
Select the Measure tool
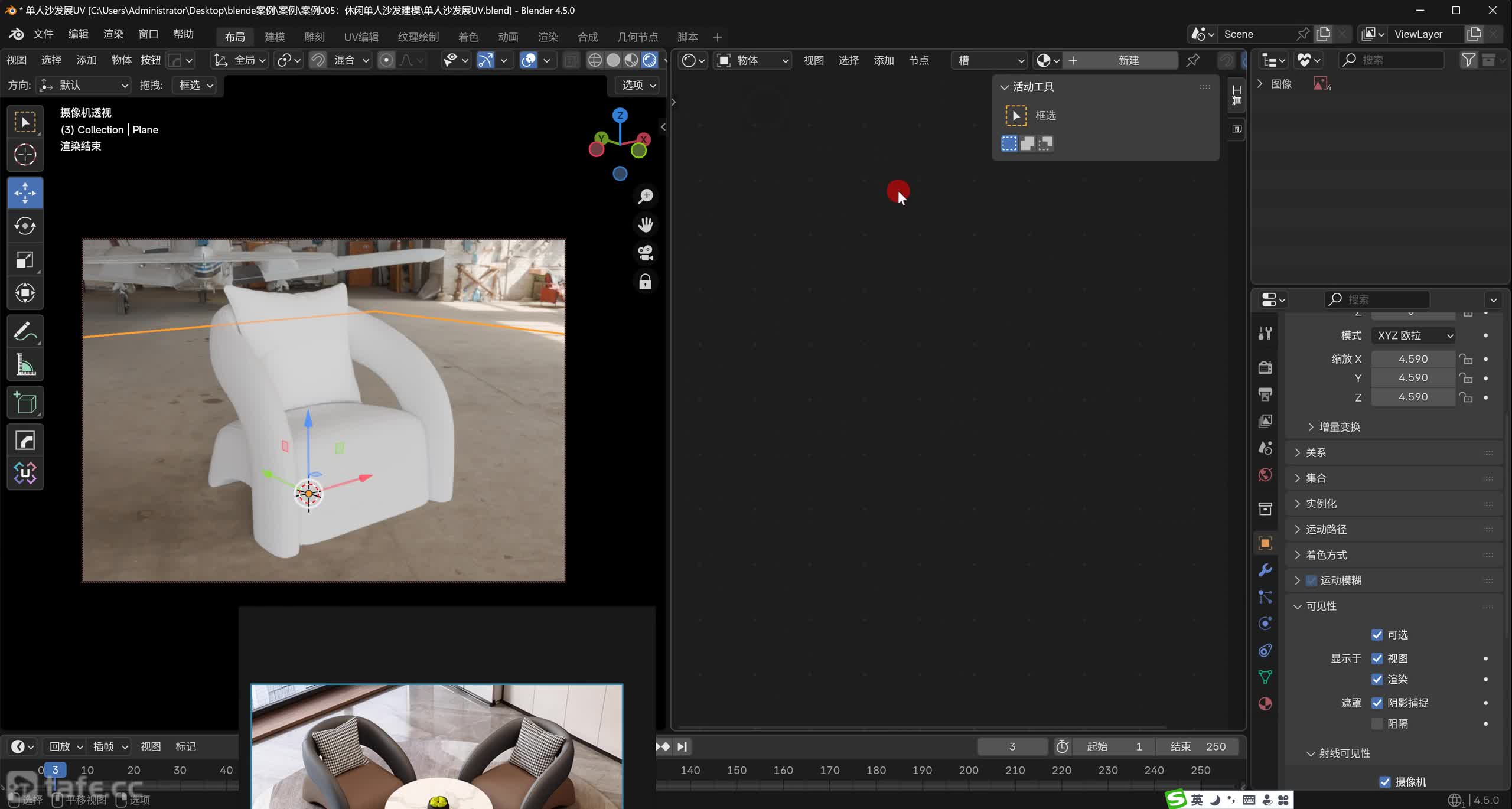pyautogui.click(x=25, y=365)
